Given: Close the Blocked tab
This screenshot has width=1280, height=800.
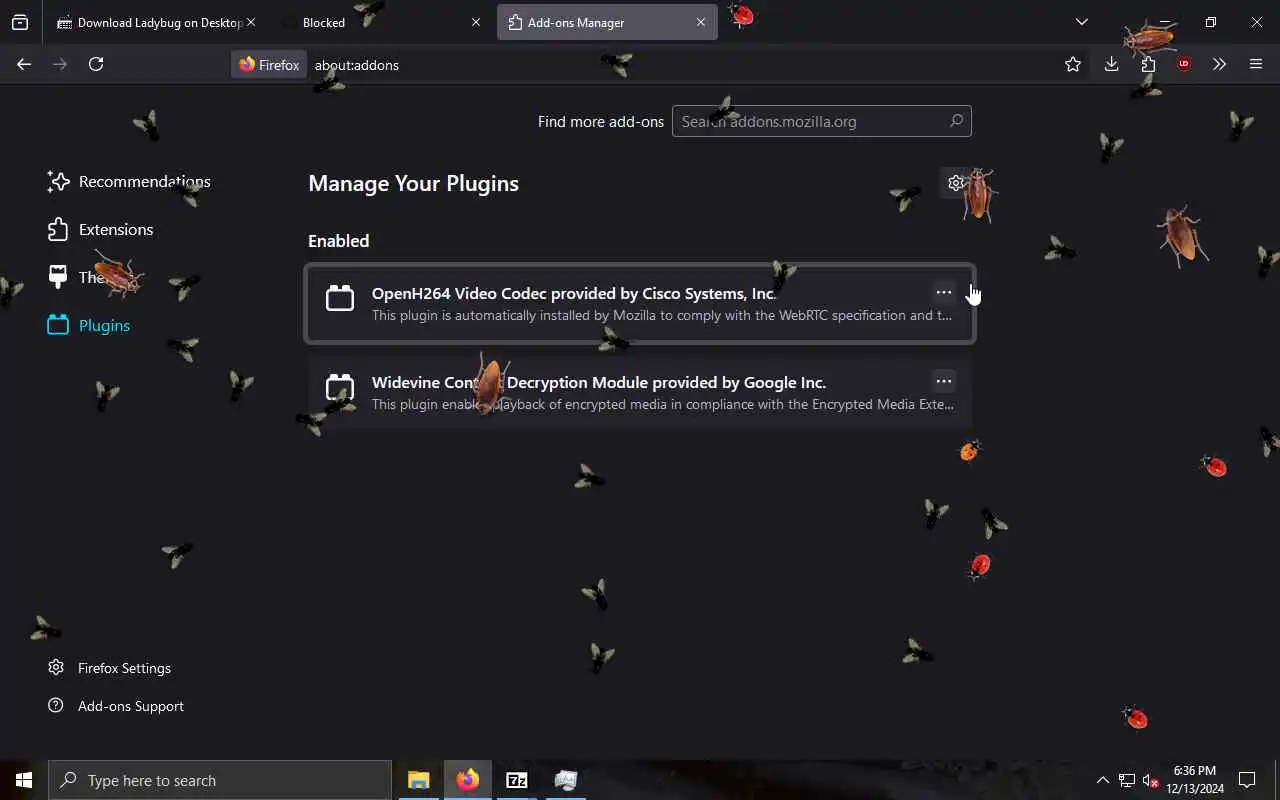Looking at the screenshot, I should (476, 22).
